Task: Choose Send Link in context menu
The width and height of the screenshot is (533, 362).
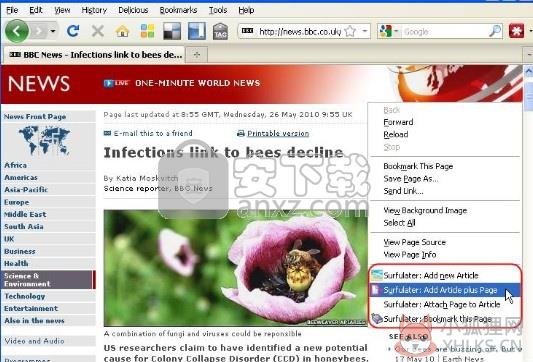Action: tap(403, 191)
